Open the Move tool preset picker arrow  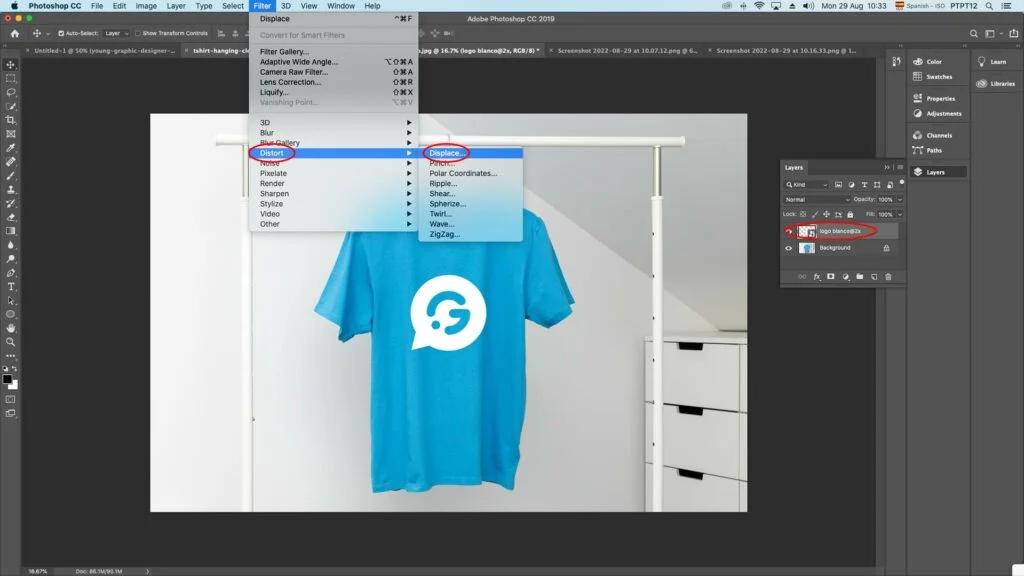47,33
